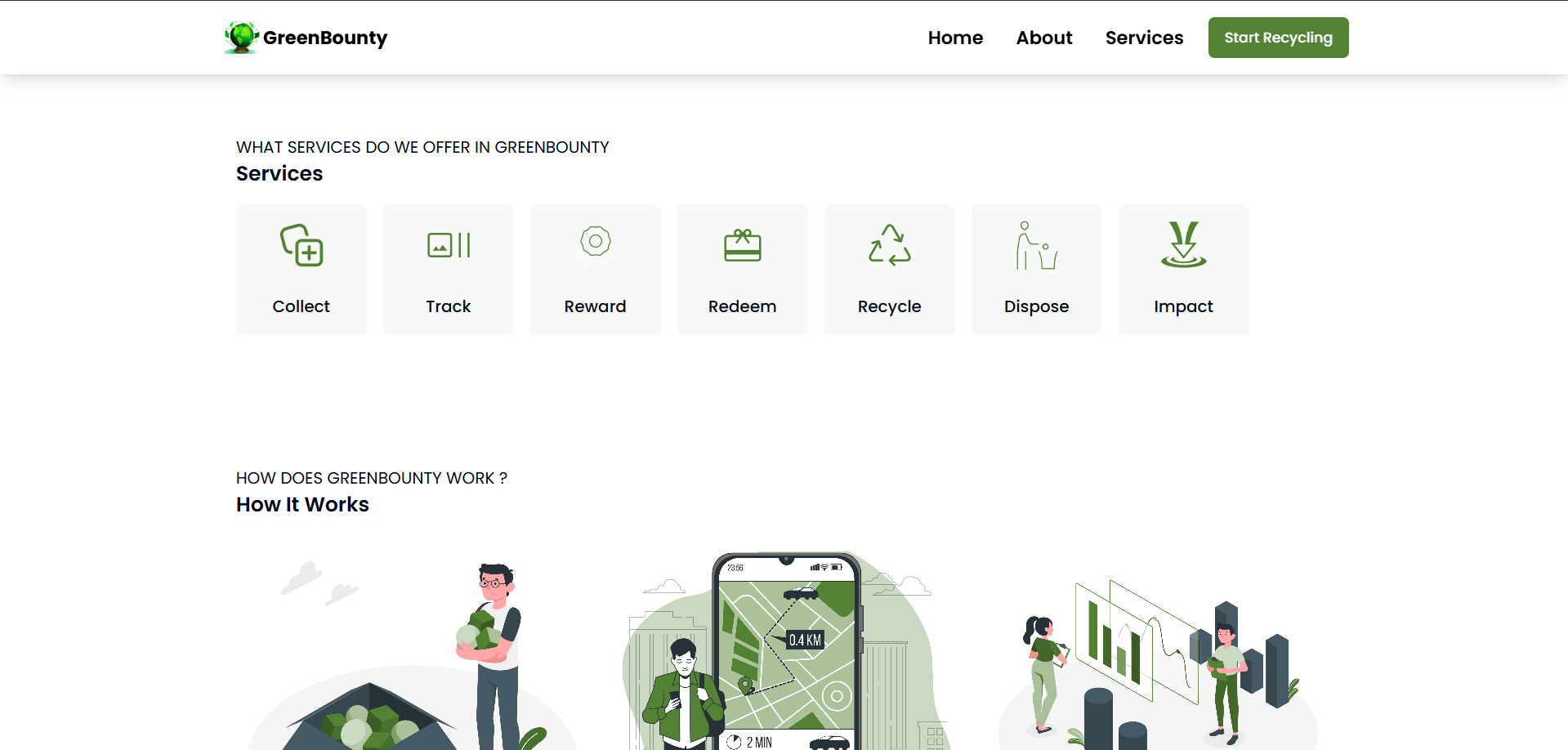Image resolution: width=1568 pixels, height=750 pixels.
Task: Select the Dispose card label
Action: [1037, 306]
